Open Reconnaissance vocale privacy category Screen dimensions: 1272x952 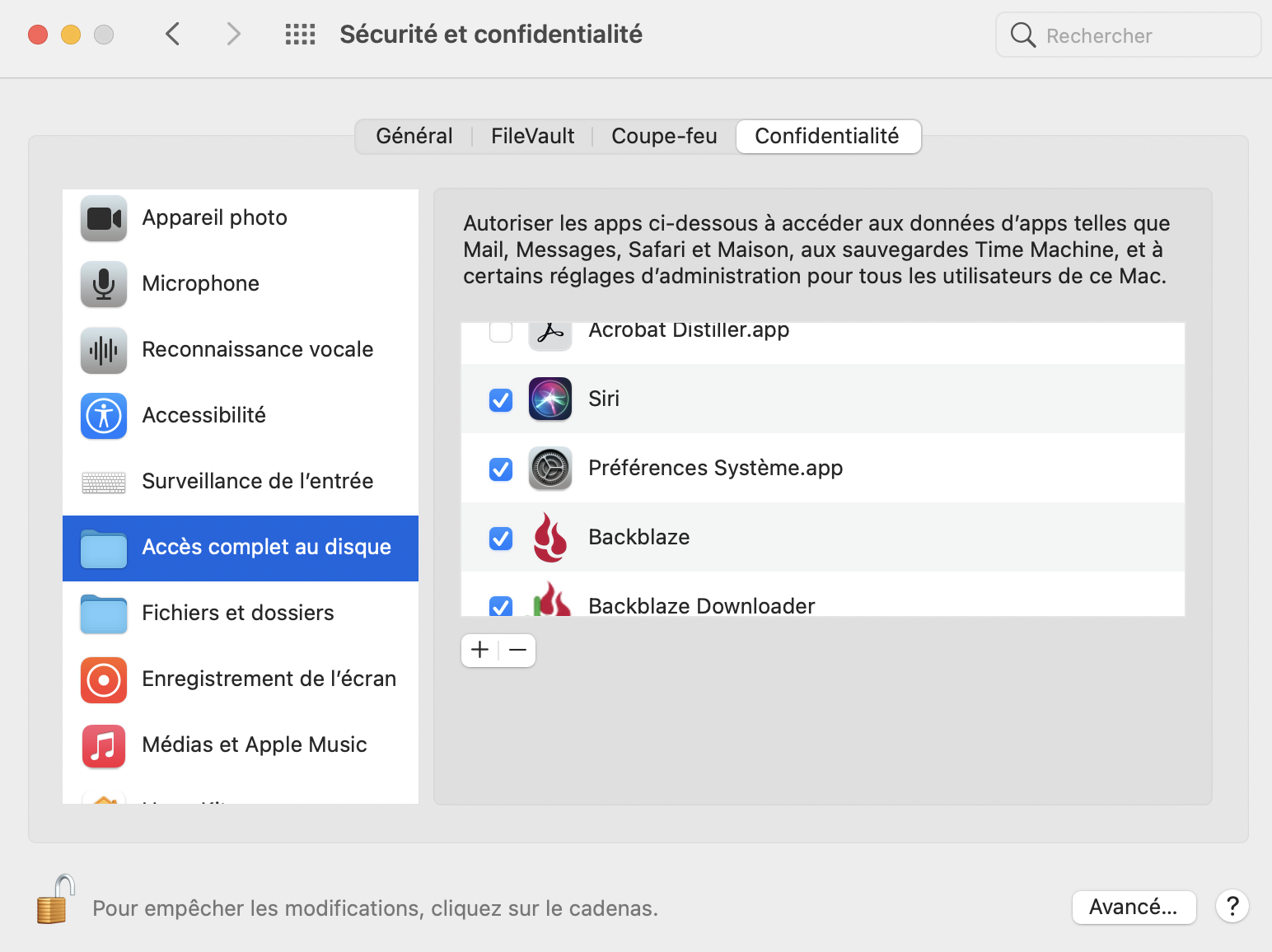coord(257,350)
